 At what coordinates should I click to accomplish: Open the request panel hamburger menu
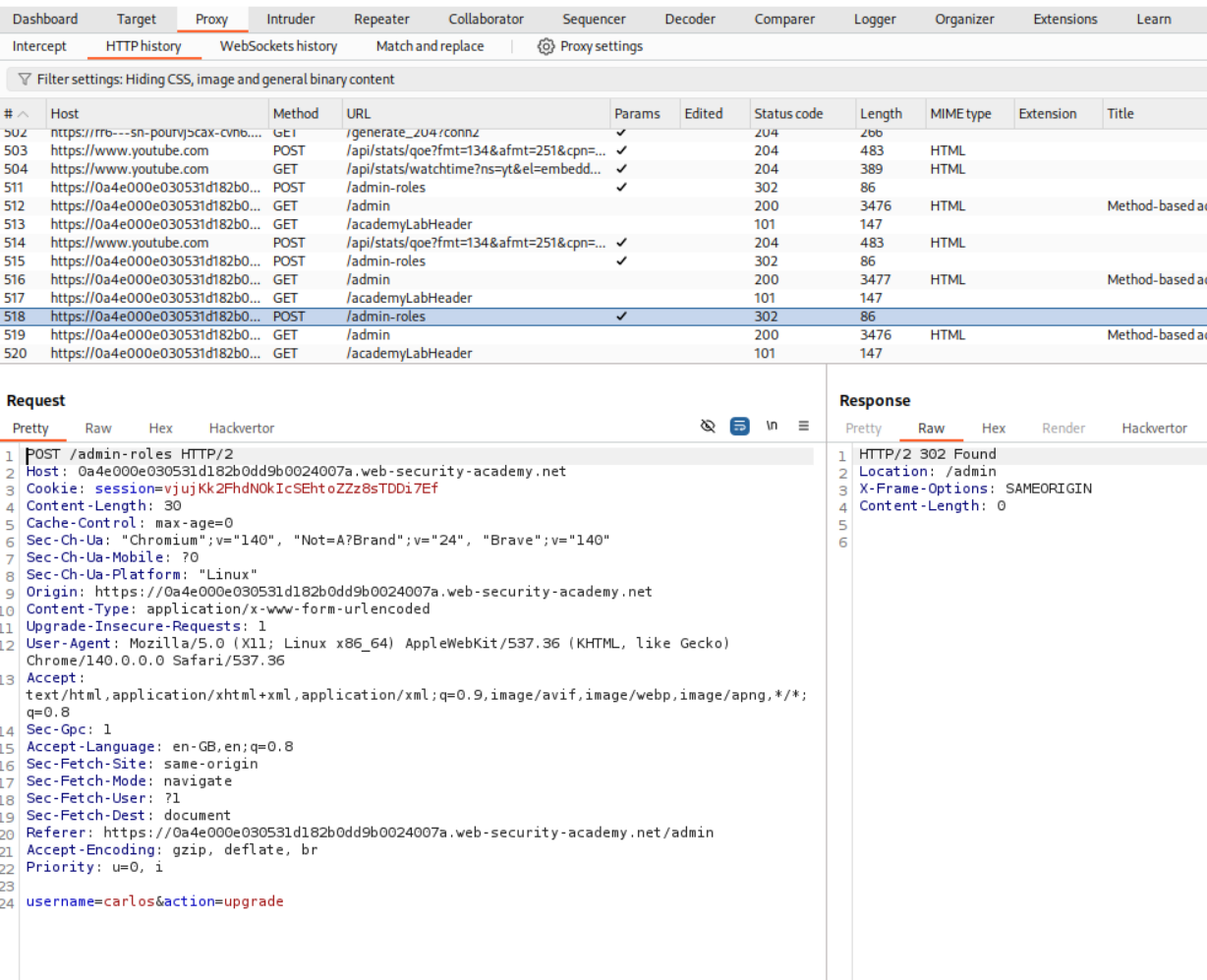point(803,426)
